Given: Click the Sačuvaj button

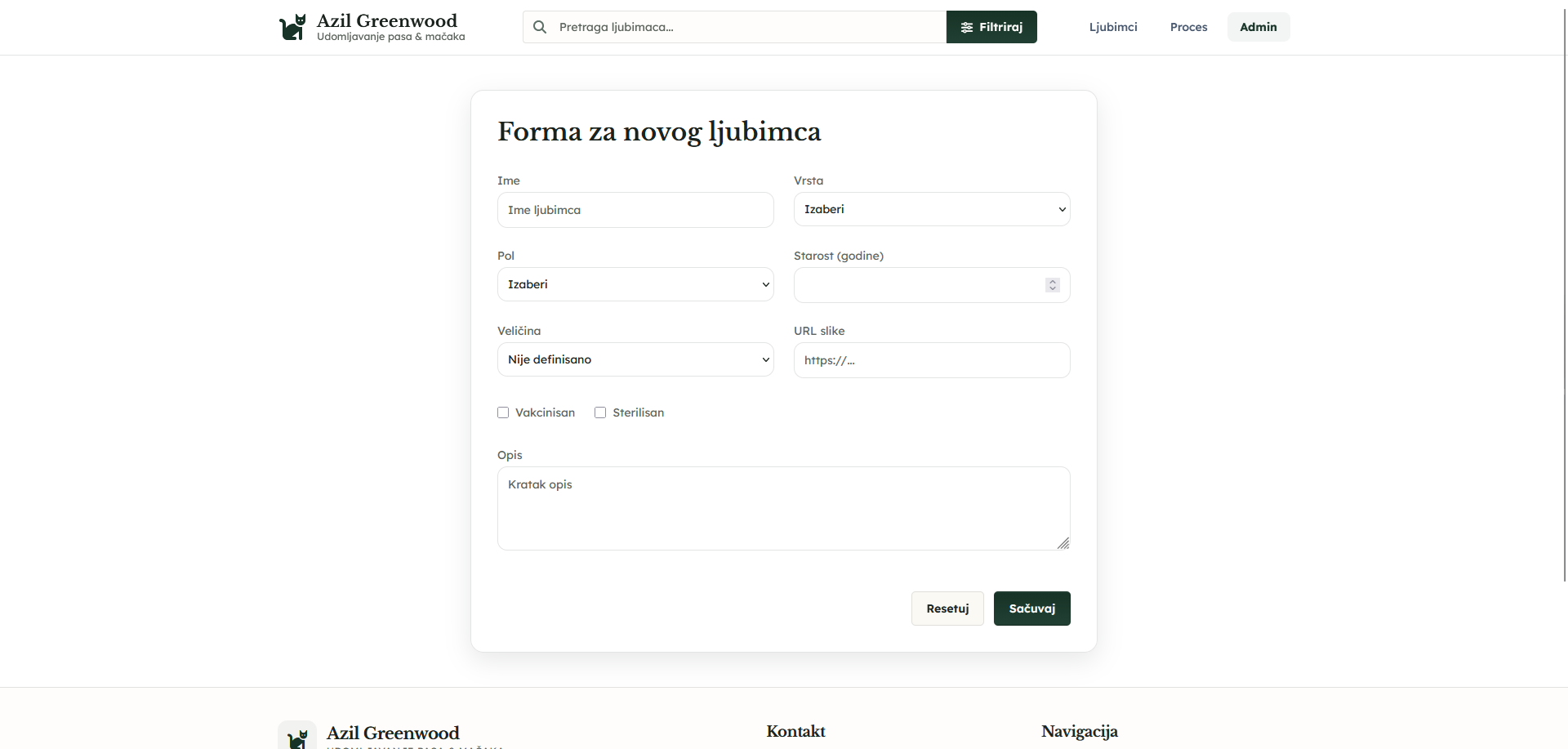Looking at the screenshot, I should point(1031,609).
